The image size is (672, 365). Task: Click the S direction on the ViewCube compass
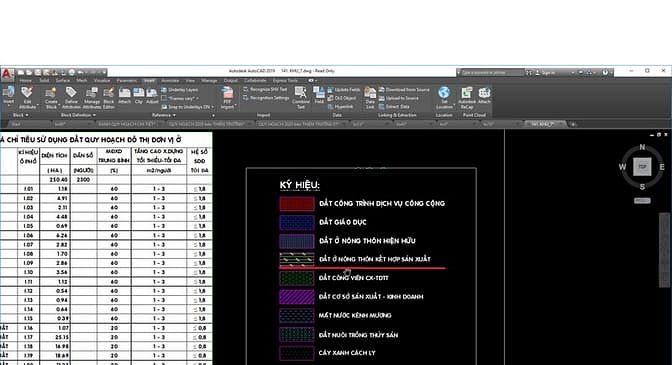(642, 187)
